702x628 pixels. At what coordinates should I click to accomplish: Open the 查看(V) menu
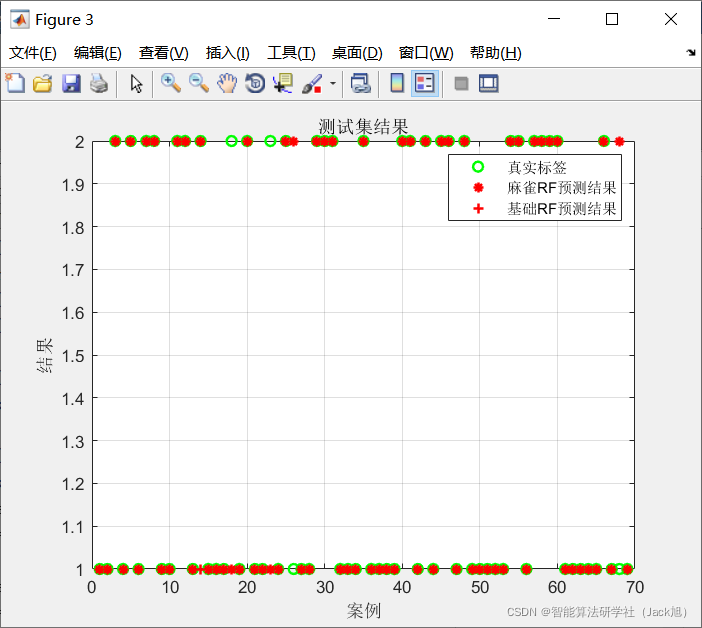tap(163, 53)
